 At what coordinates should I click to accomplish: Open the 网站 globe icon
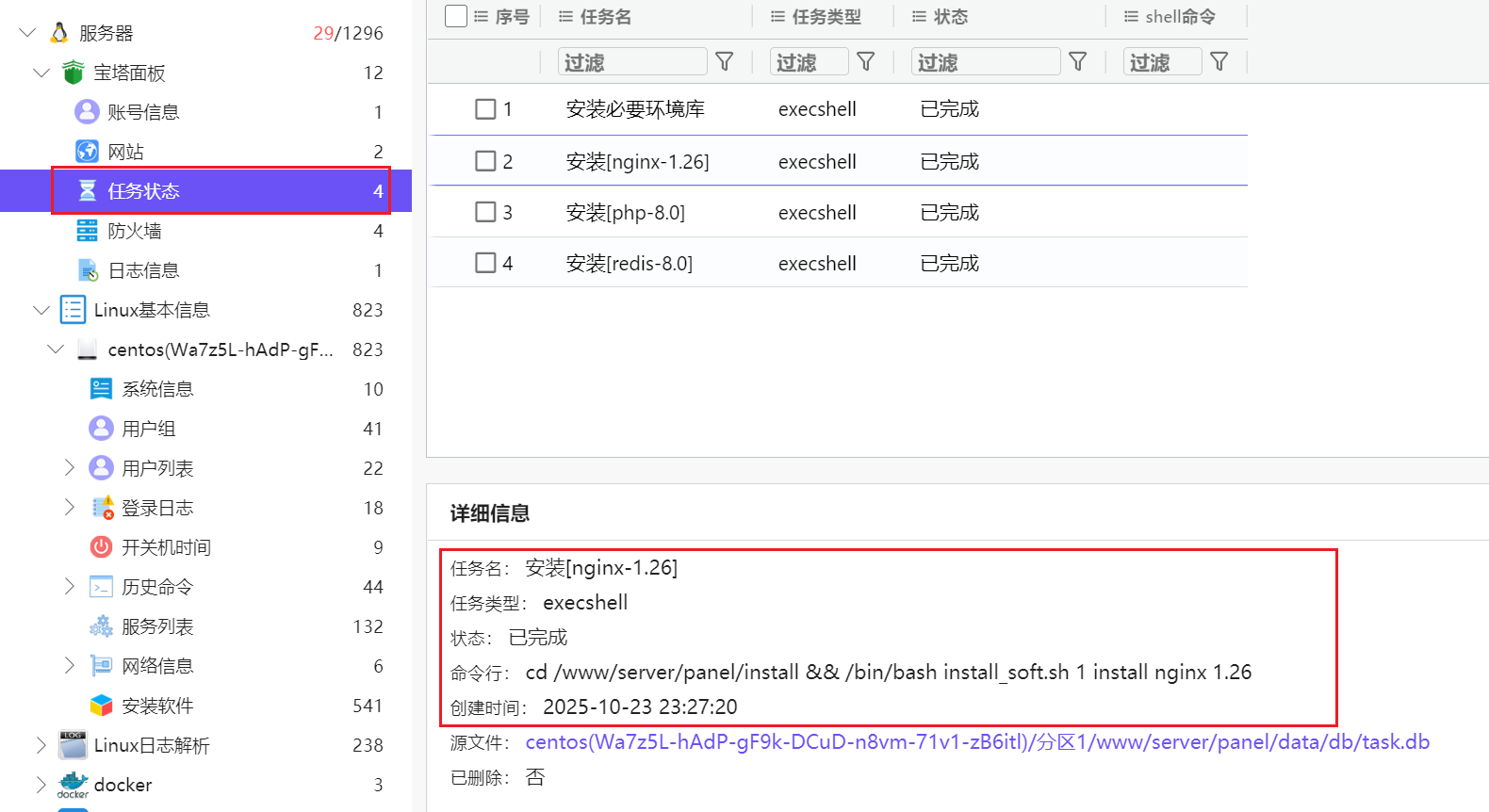pyautogui.click(x=87, y=152)
